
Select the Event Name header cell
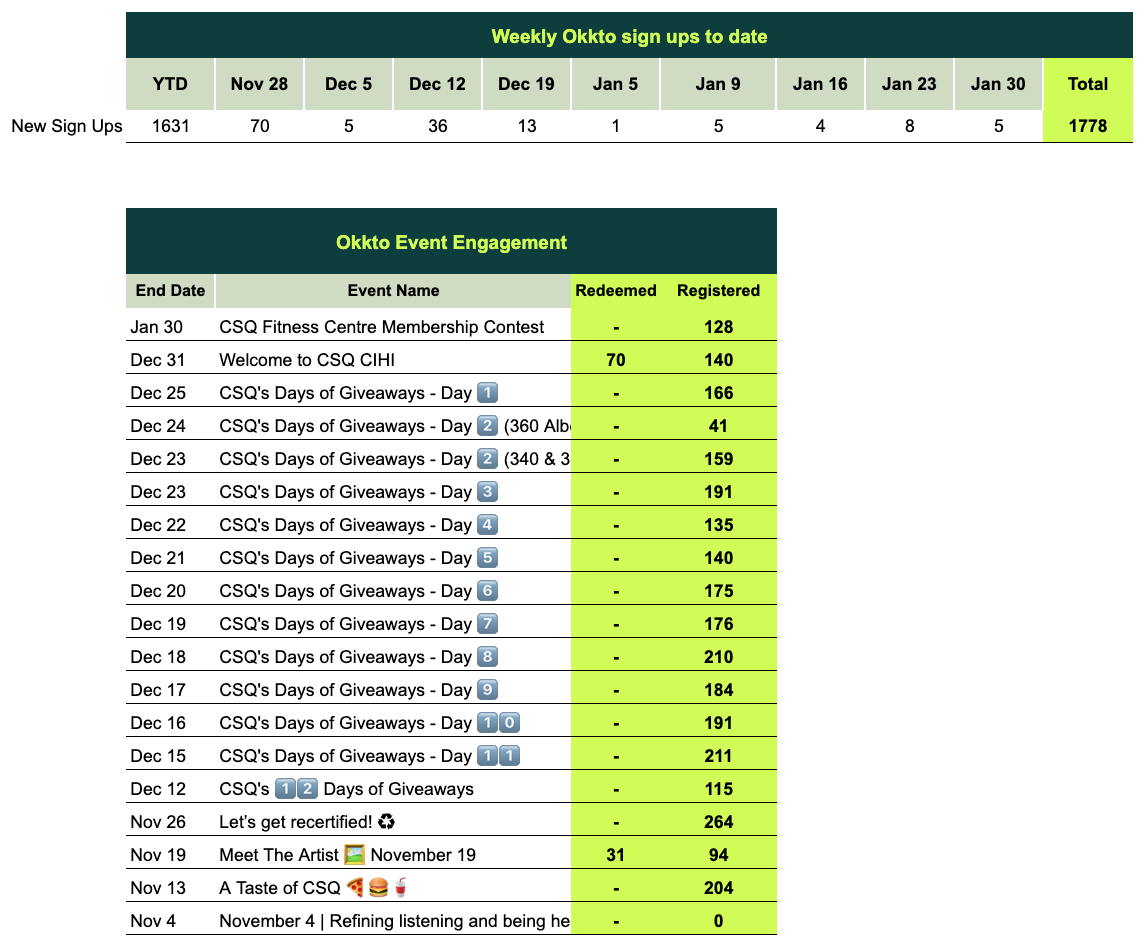point(393,291)
